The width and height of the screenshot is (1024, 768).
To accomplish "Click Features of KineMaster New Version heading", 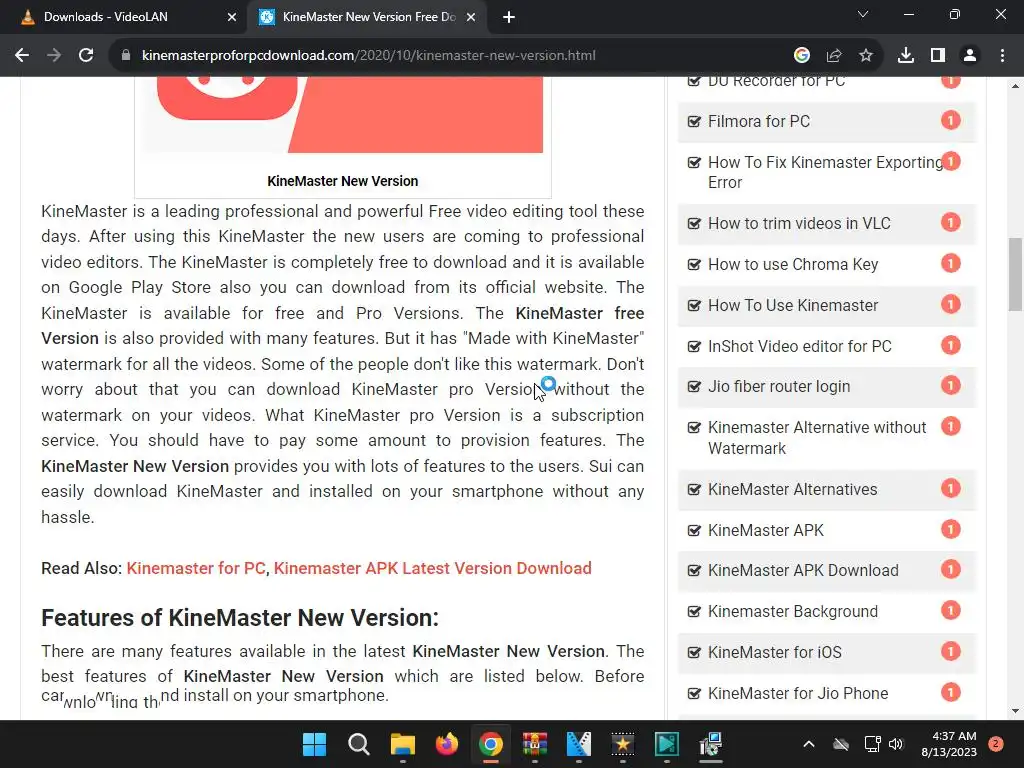I will point(240,618).
